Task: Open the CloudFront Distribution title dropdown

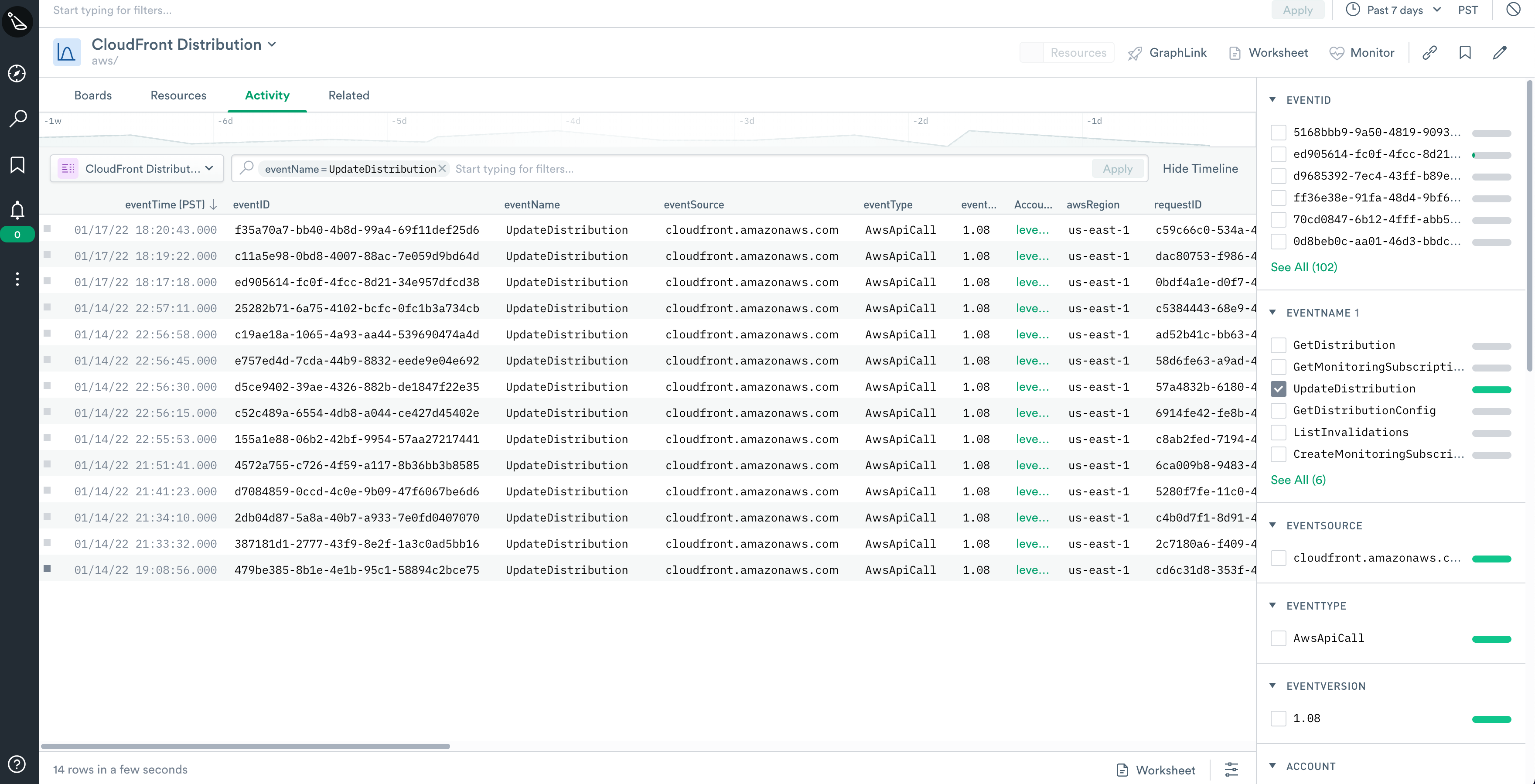Action: (x=272, y=44)
